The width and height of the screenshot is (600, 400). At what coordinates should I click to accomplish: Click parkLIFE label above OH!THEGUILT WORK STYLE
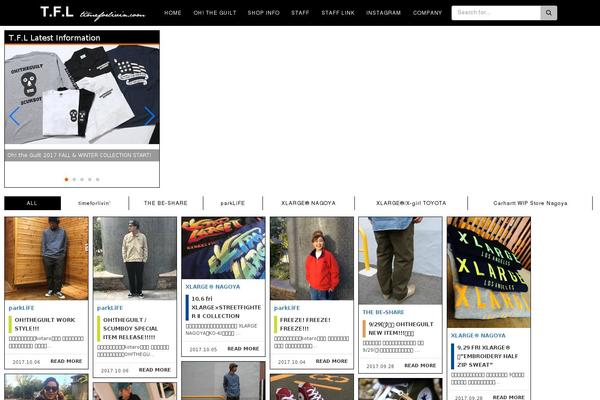coord(21,308)
